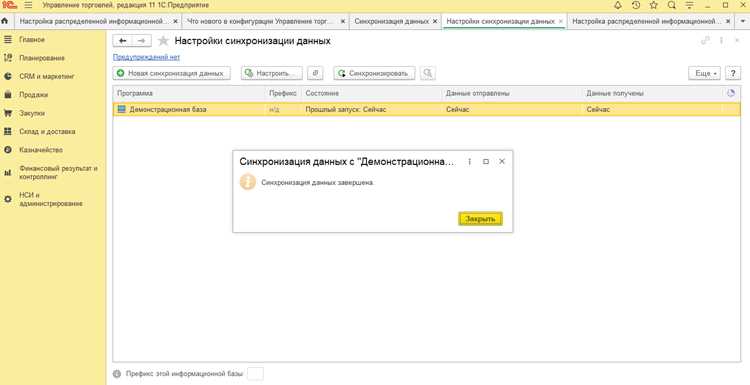Screen dimensions: 750x385
Task: Click the info icon beside prefix label
Action: pos(117,374)
